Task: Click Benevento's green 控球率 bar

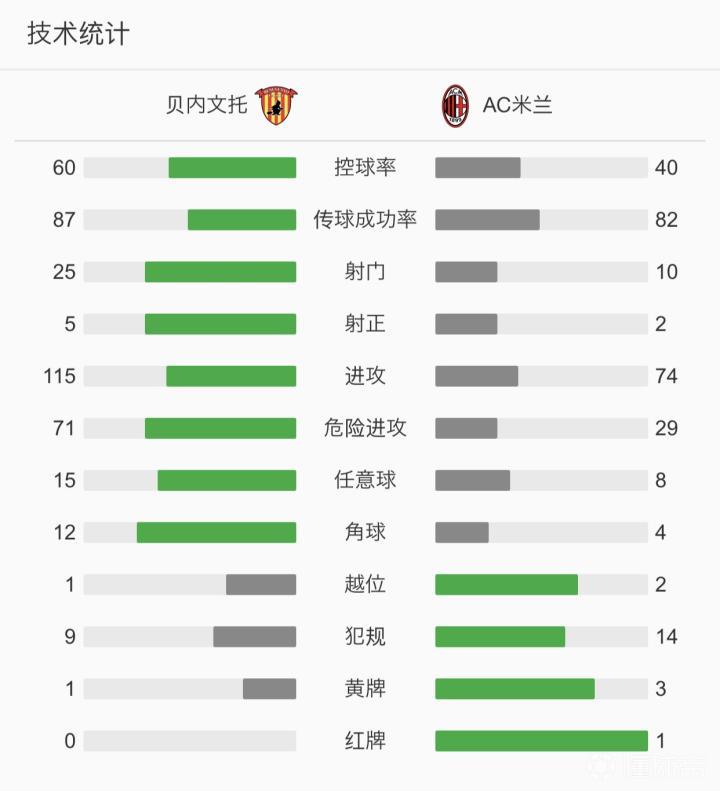Action: point(232,167)
